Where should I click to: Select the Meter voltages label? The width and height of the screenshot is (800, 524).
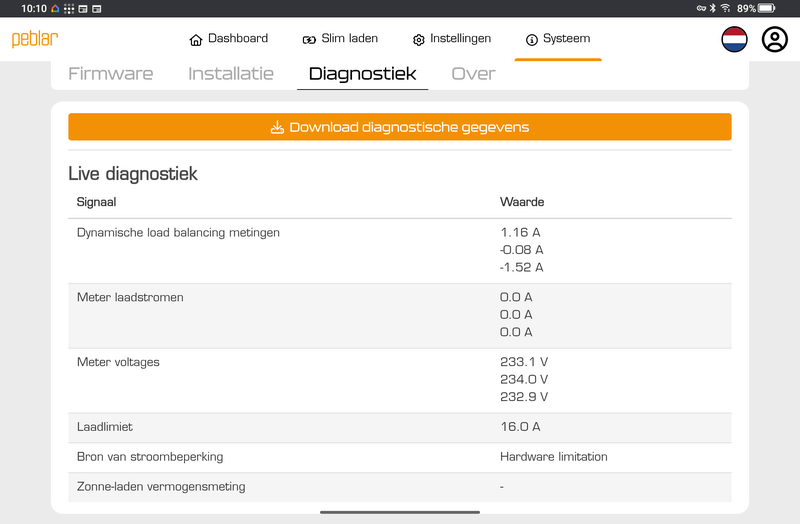[x=118, y=362]
